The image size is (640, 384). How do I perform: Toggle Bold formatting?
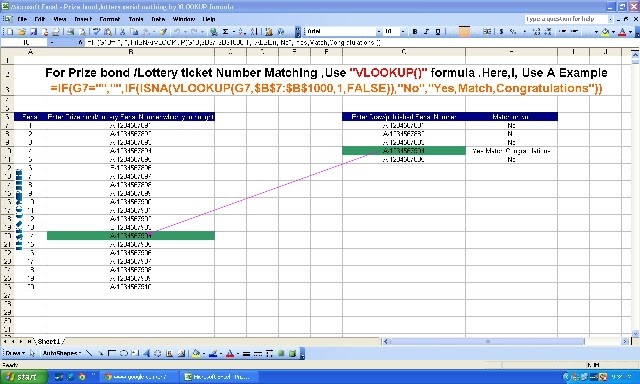(x=415, y=31)
